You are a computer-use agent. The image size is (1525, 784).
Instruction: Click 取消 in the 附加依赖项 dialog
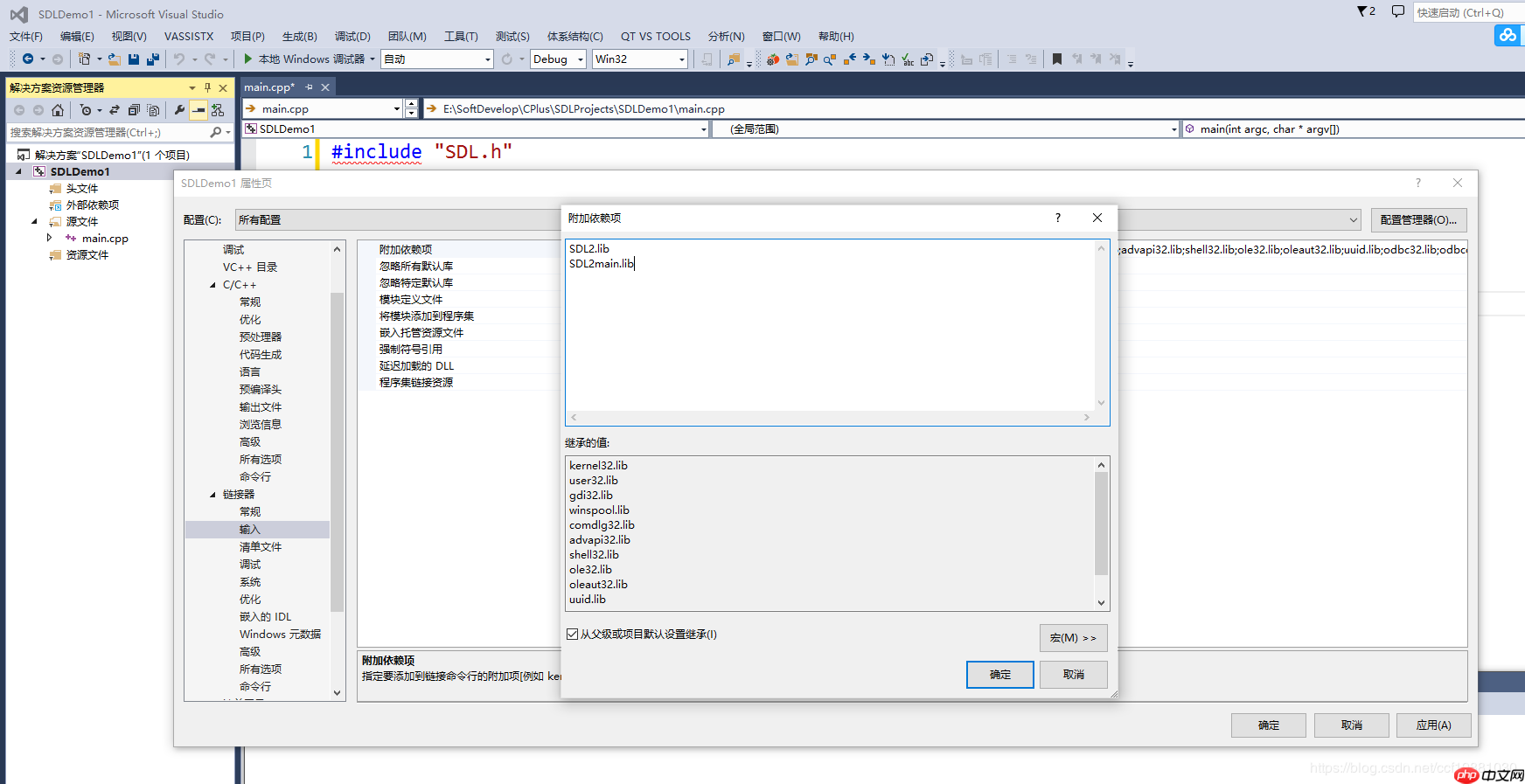[1074, 675]
